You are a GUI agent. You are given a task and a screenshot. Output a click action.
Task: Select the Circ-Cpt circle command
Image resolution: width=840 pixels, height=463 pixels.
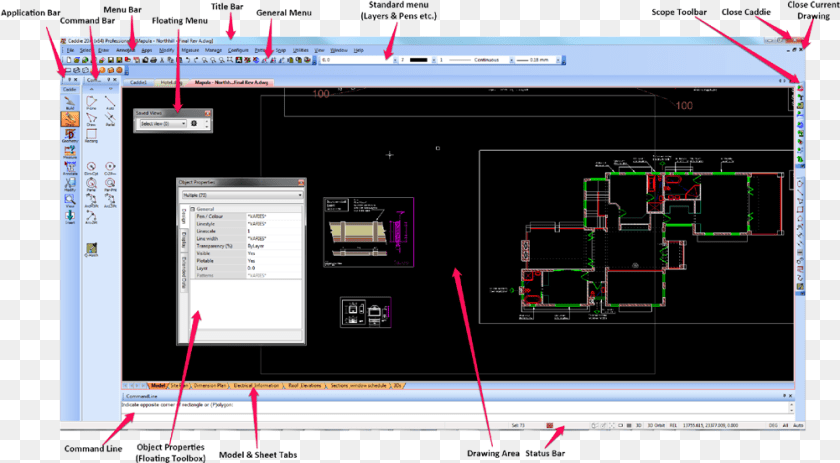tap(92, 168)
